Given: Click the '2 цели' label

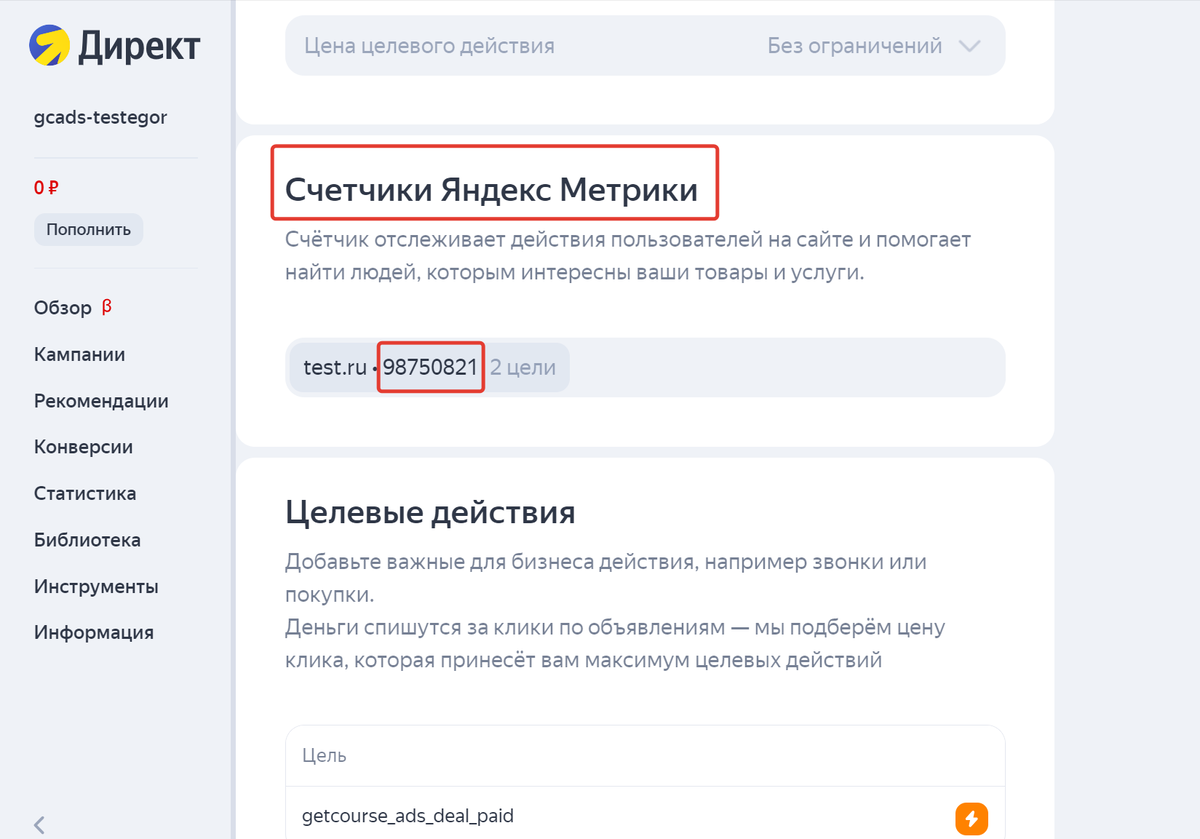Looking at the screenshot, I should coord(522,367).
